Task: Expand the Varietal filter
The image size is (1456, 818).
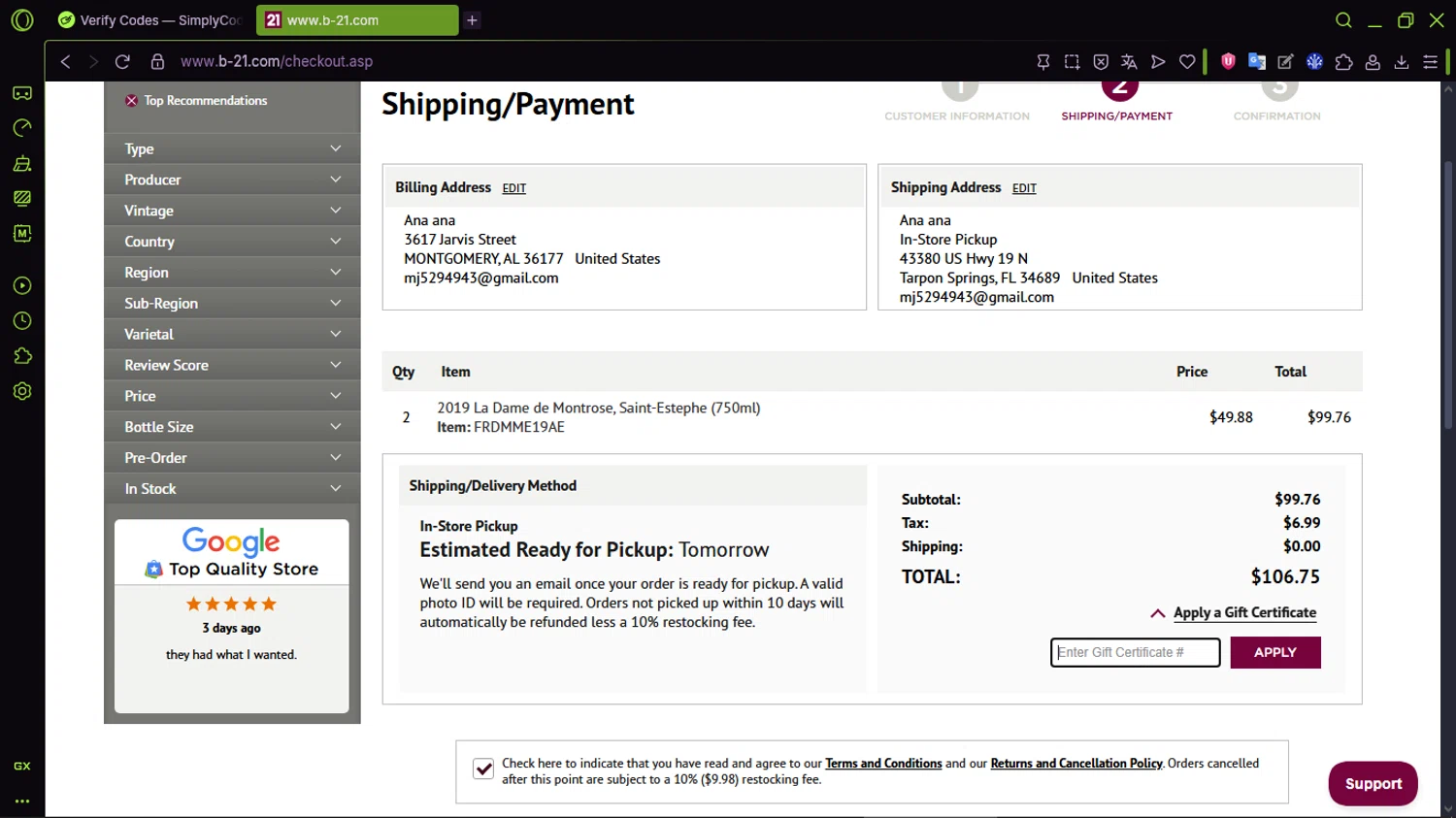Action: coord(232,334)
